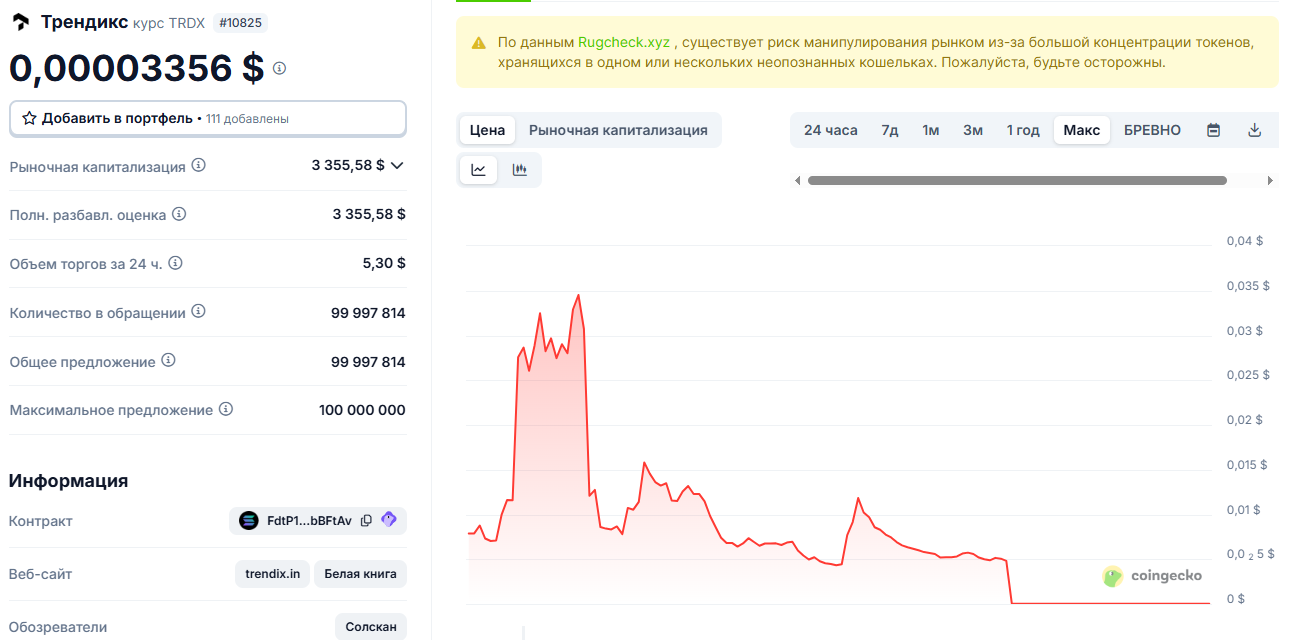Viewport: 1289px width, 640px height.
Task: Switch to the candlestick chart view
Action: pyautogui.click(x=519, y=170)
